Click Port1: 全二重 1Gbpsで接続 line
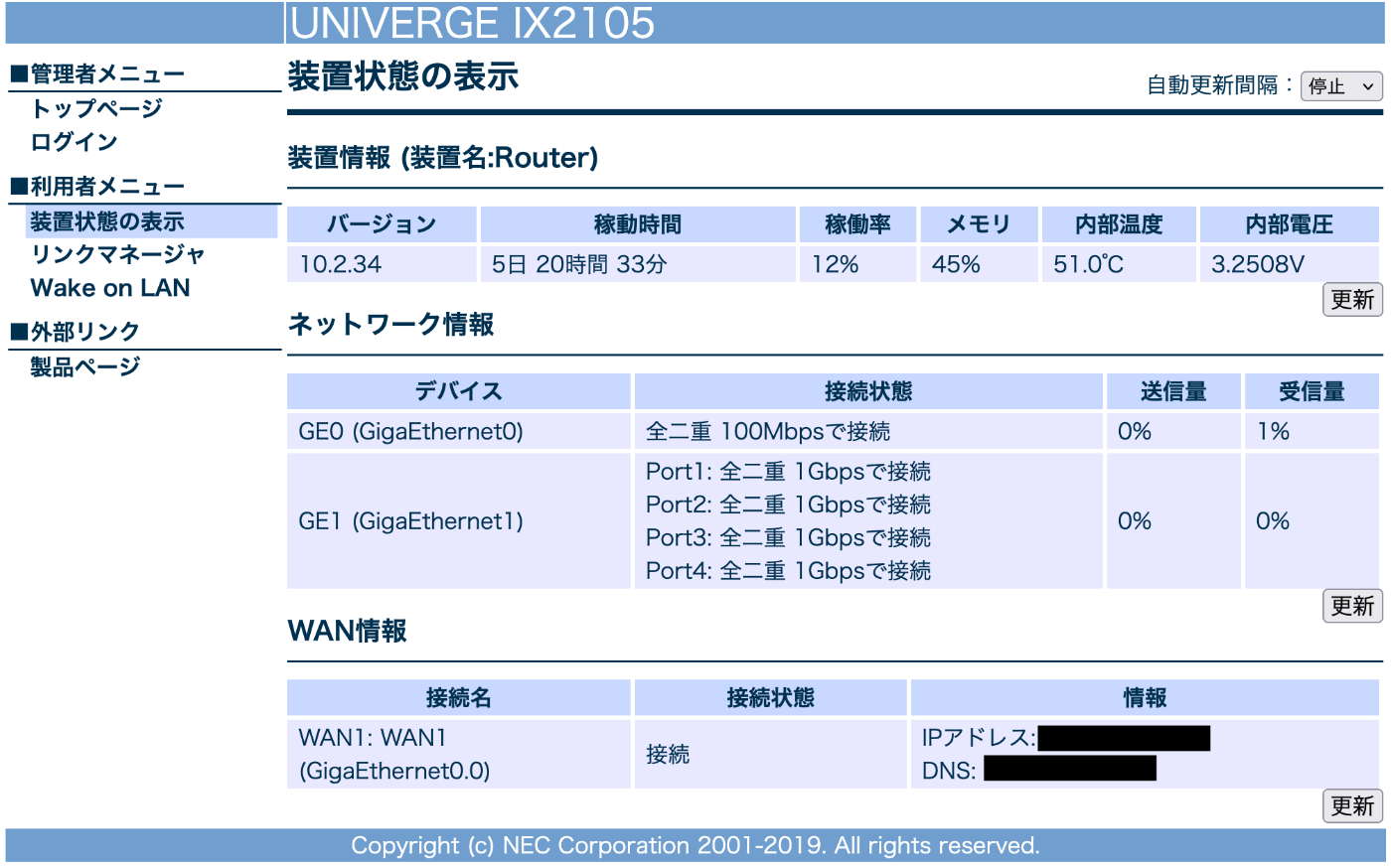Screen dimensions: 1391x868 tap(788, 472)
